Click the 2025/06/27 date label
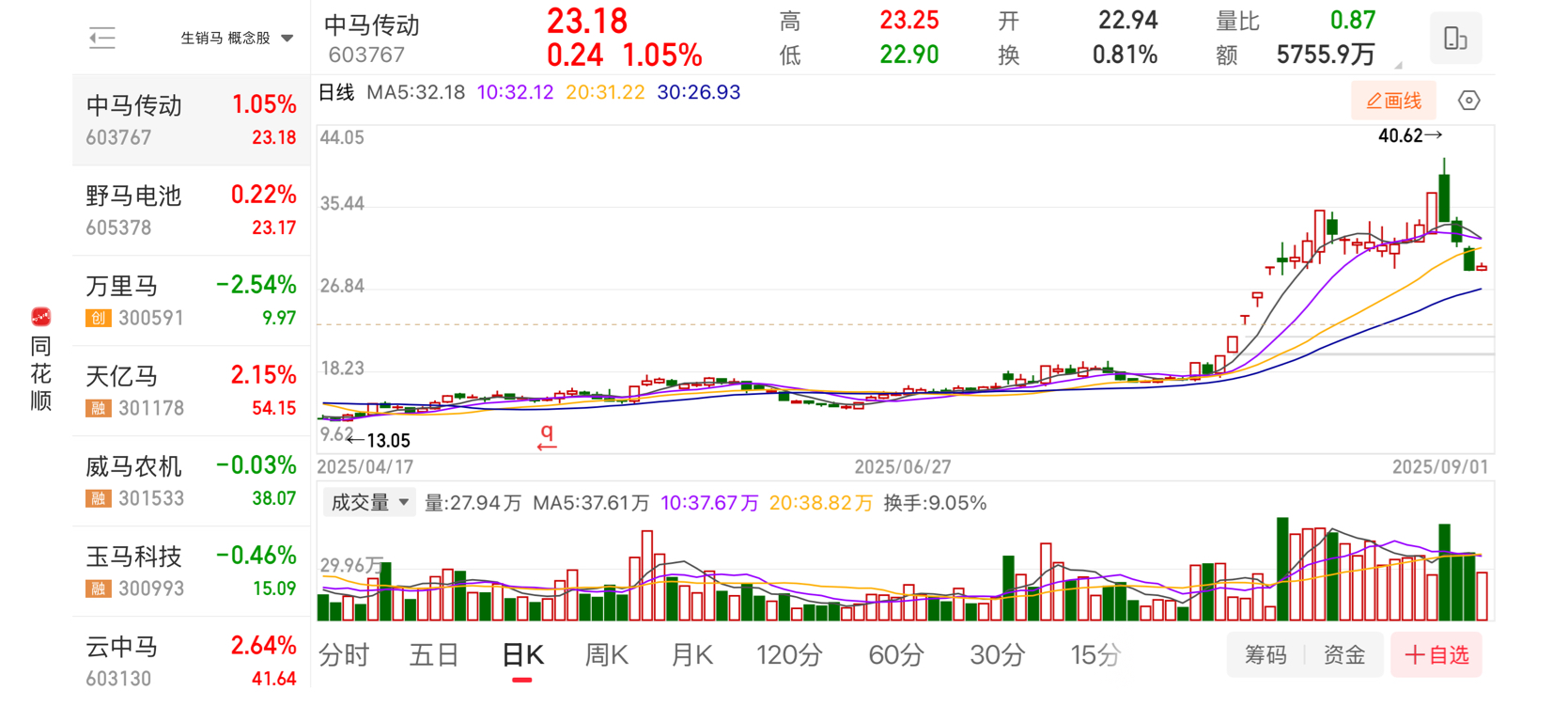 point(902,467)
